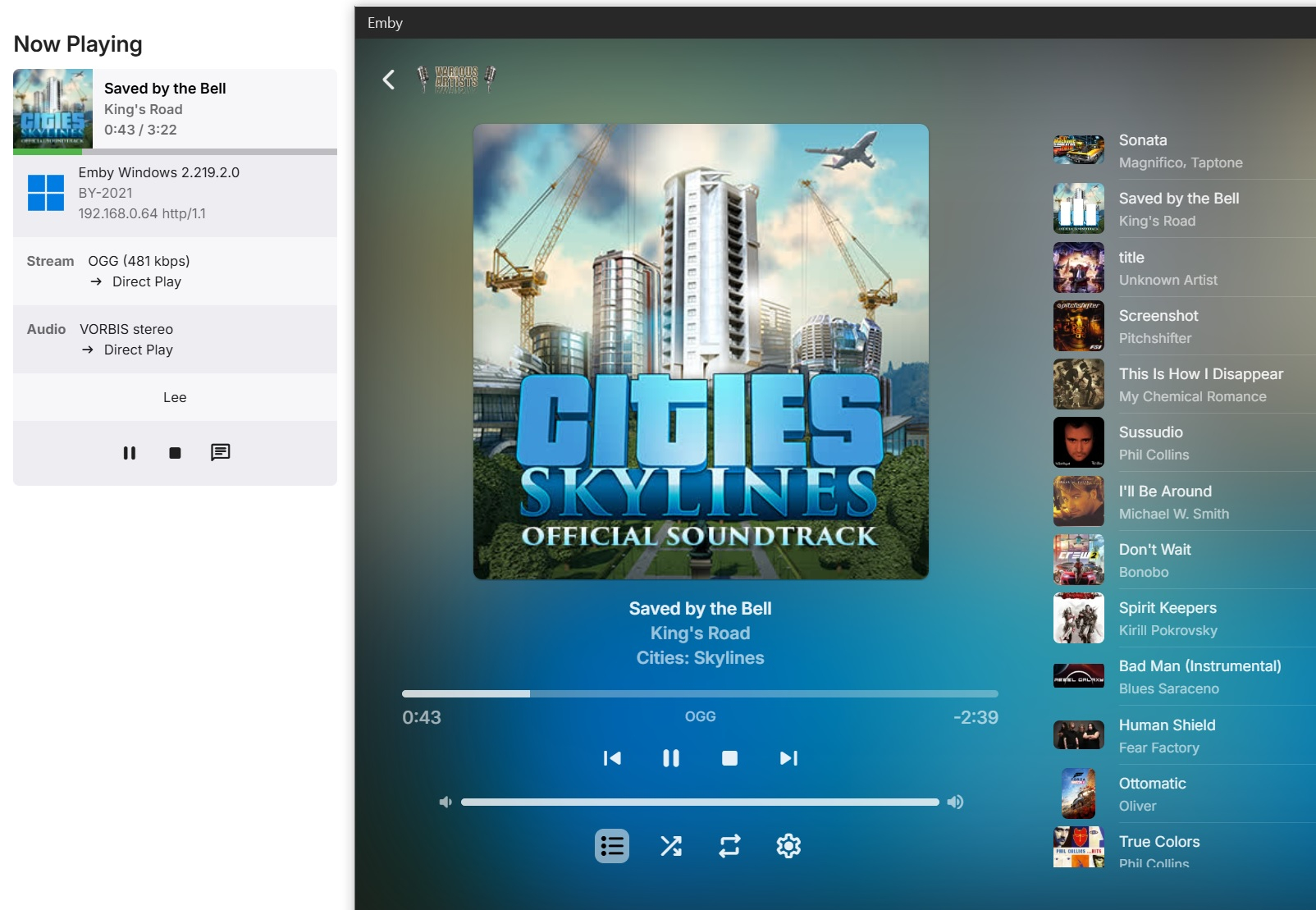Enable shuffle playback mode
Image resolution: width=1316 pixels, height=910 pixels.
pos(671,845)
